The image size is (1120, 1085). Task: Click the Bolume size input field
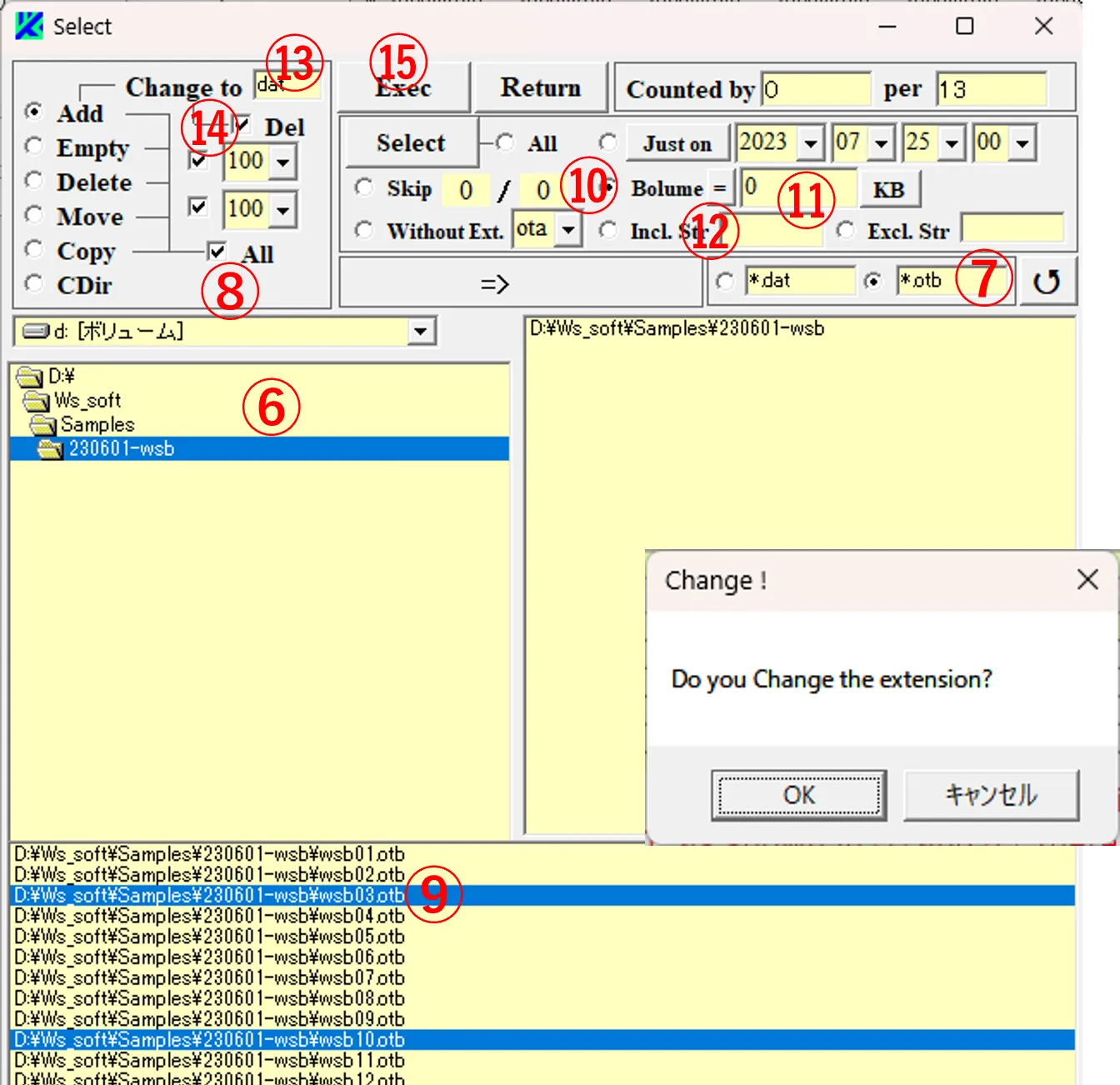tap(798, 187)
